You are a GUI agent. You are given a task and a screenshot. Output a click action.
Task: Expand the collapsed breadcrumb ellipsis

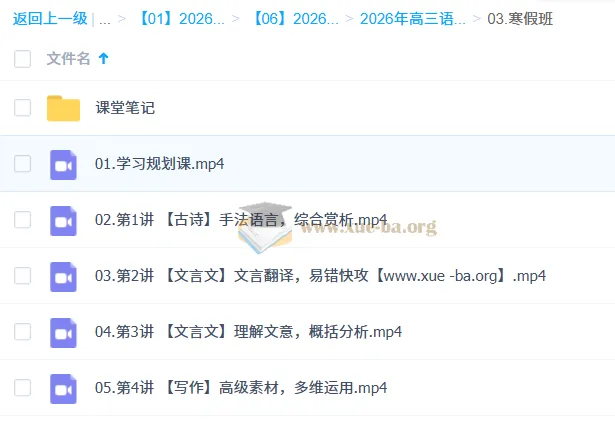(105, 19)
